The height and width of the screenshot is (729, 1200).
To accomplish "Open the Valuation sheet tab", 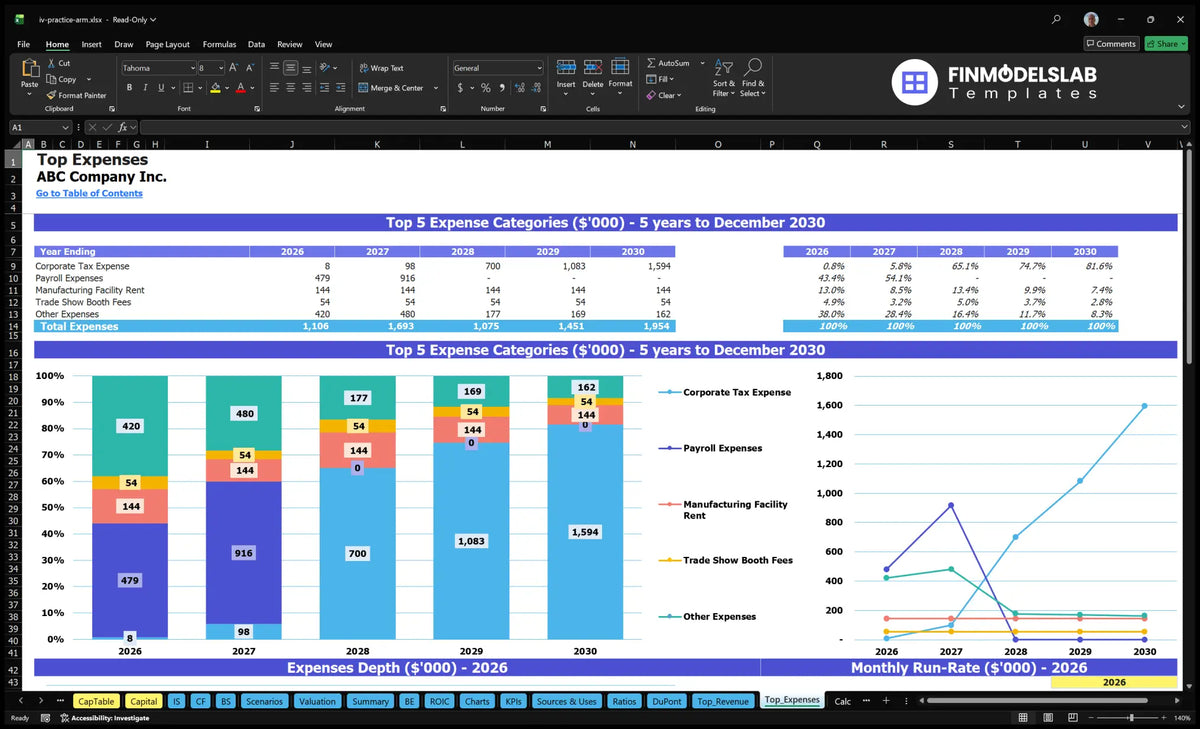I will click(318, 701).
